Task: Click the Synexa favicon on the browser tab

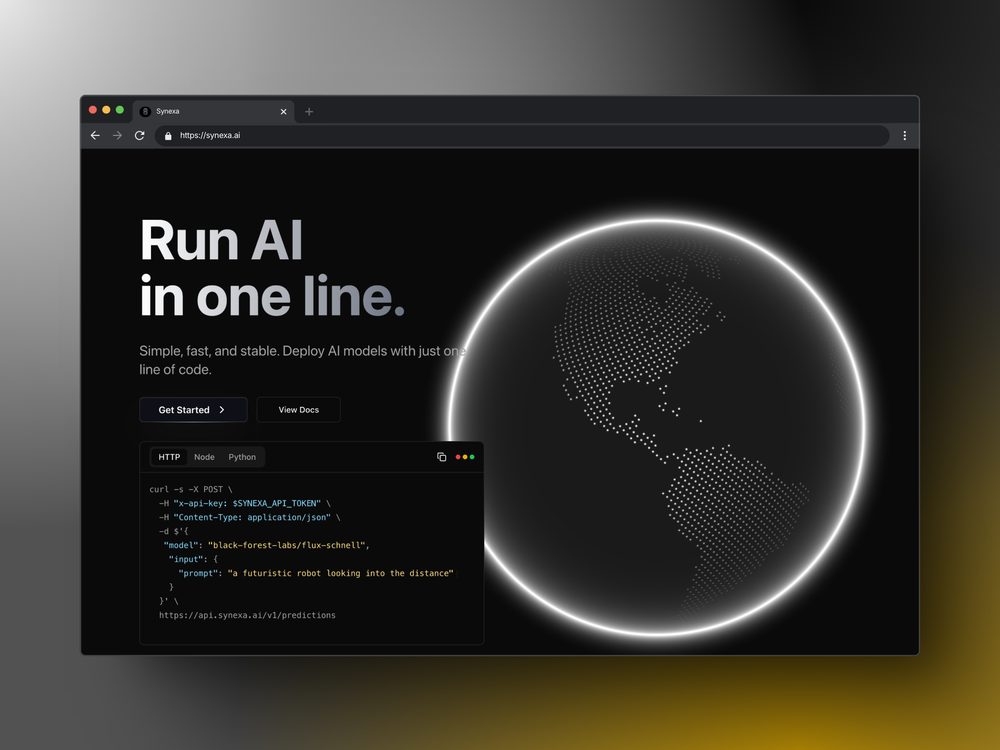Action: 145,111
